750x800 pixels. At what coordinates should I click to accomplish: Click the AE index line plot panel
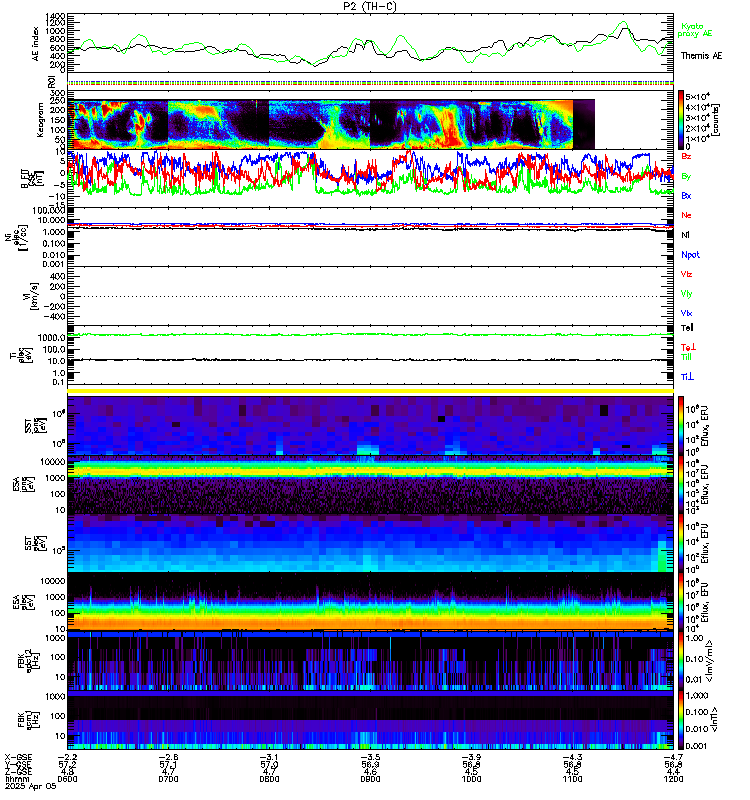[x=370, y=43]
